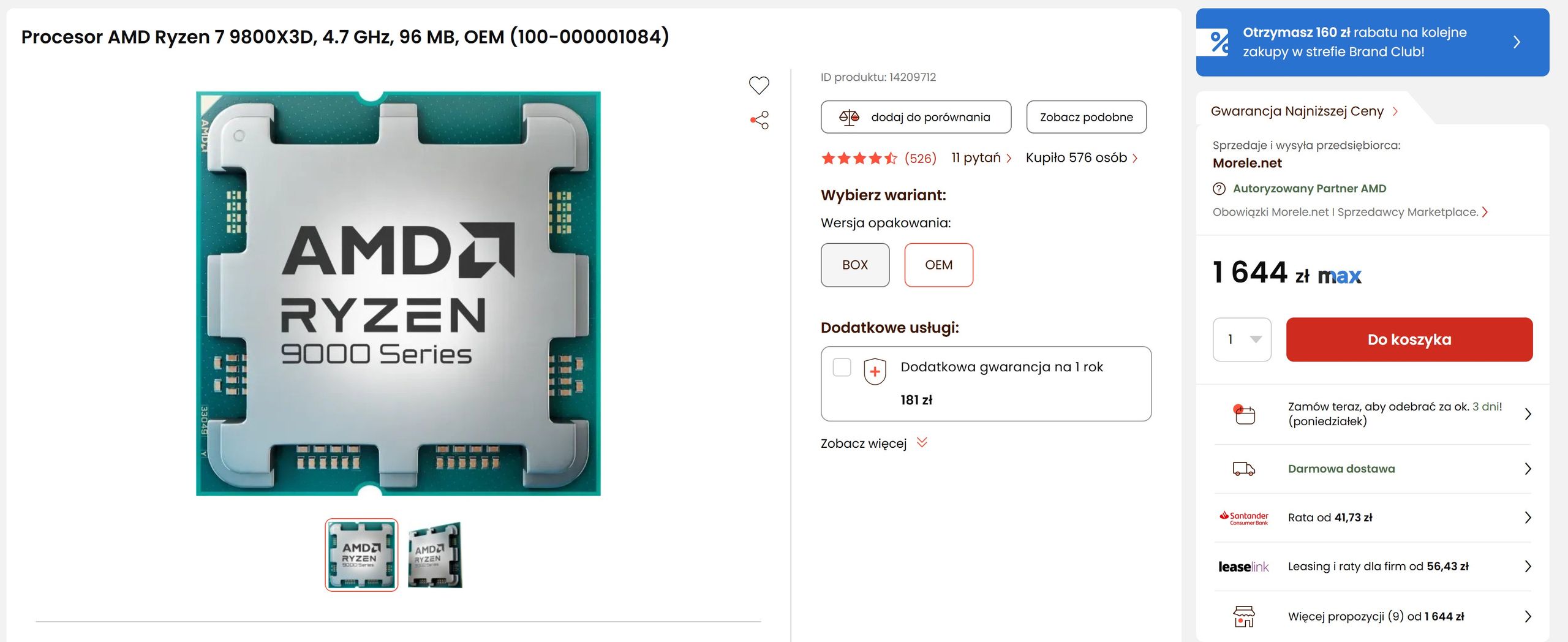The height and width of the screenshot is (642, 1568).
Task: Click the store icon beside more offers
Action: tap(1244, 616)
